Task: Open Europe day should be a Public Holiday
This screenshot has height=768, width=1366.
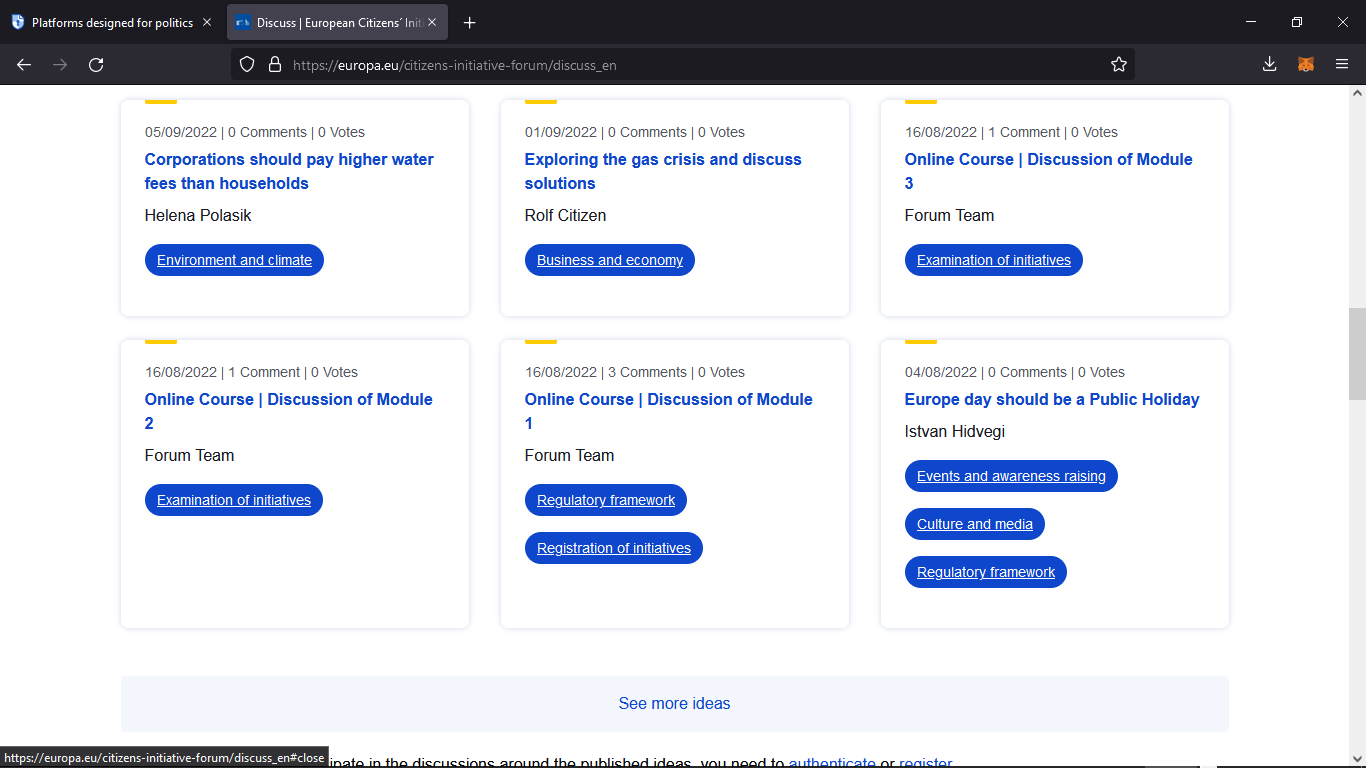Action: pyautogui.click(x=1051, y=399)
